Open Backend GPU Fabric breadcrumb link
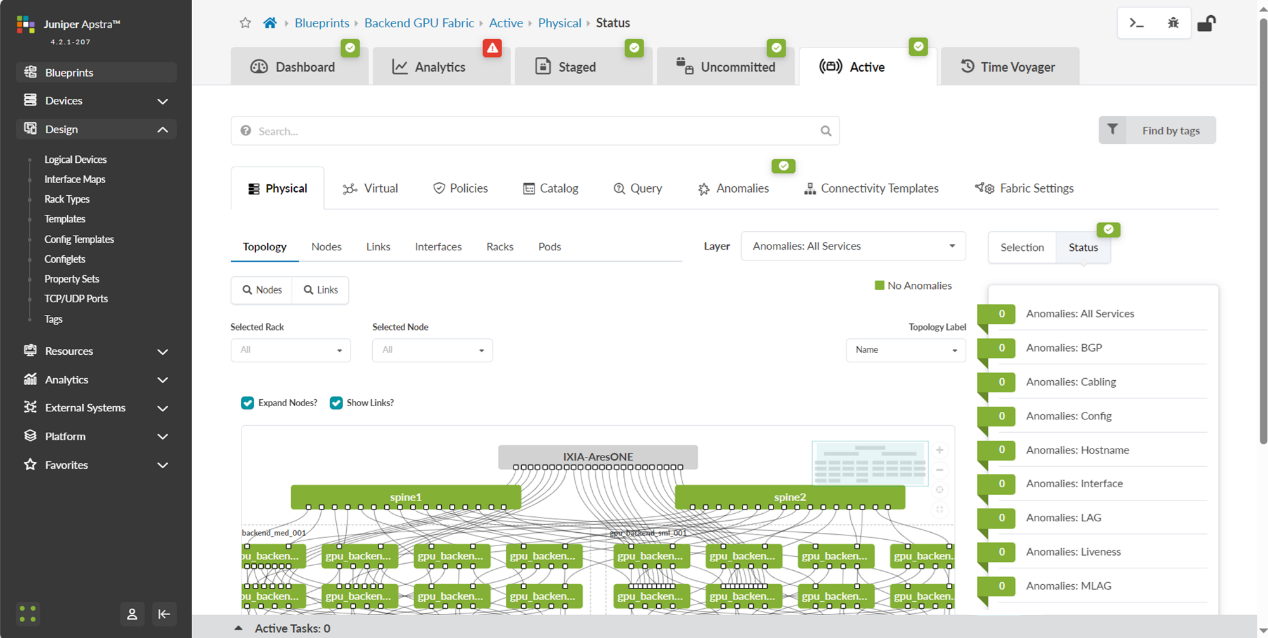This screenshot has height=638, width=1268. click(x=418, y=23)
